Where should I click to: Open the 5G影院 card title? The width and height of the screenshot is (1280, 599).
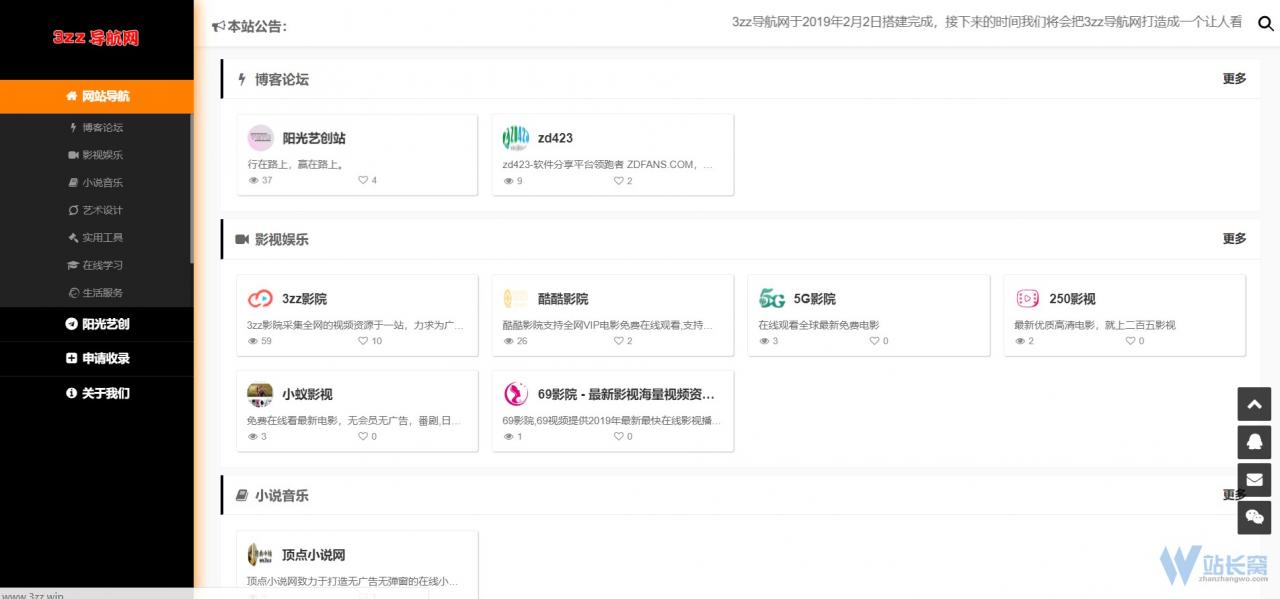(x=815, y=298)
